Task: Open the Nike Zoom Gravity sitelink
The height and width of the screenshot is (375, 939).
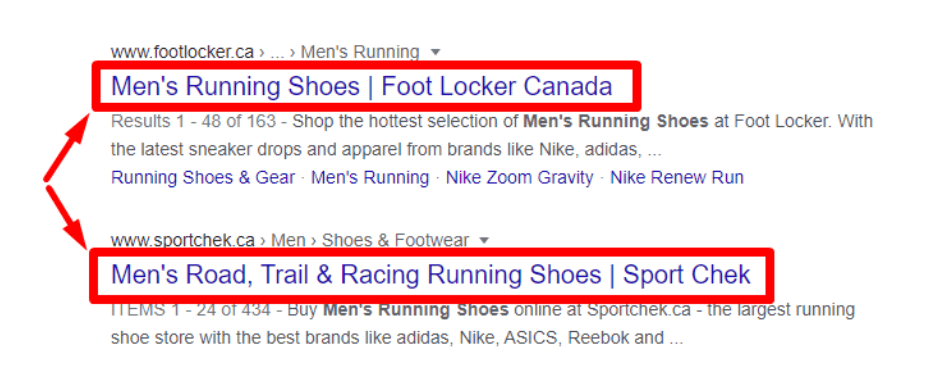Action: coord(519,178)
